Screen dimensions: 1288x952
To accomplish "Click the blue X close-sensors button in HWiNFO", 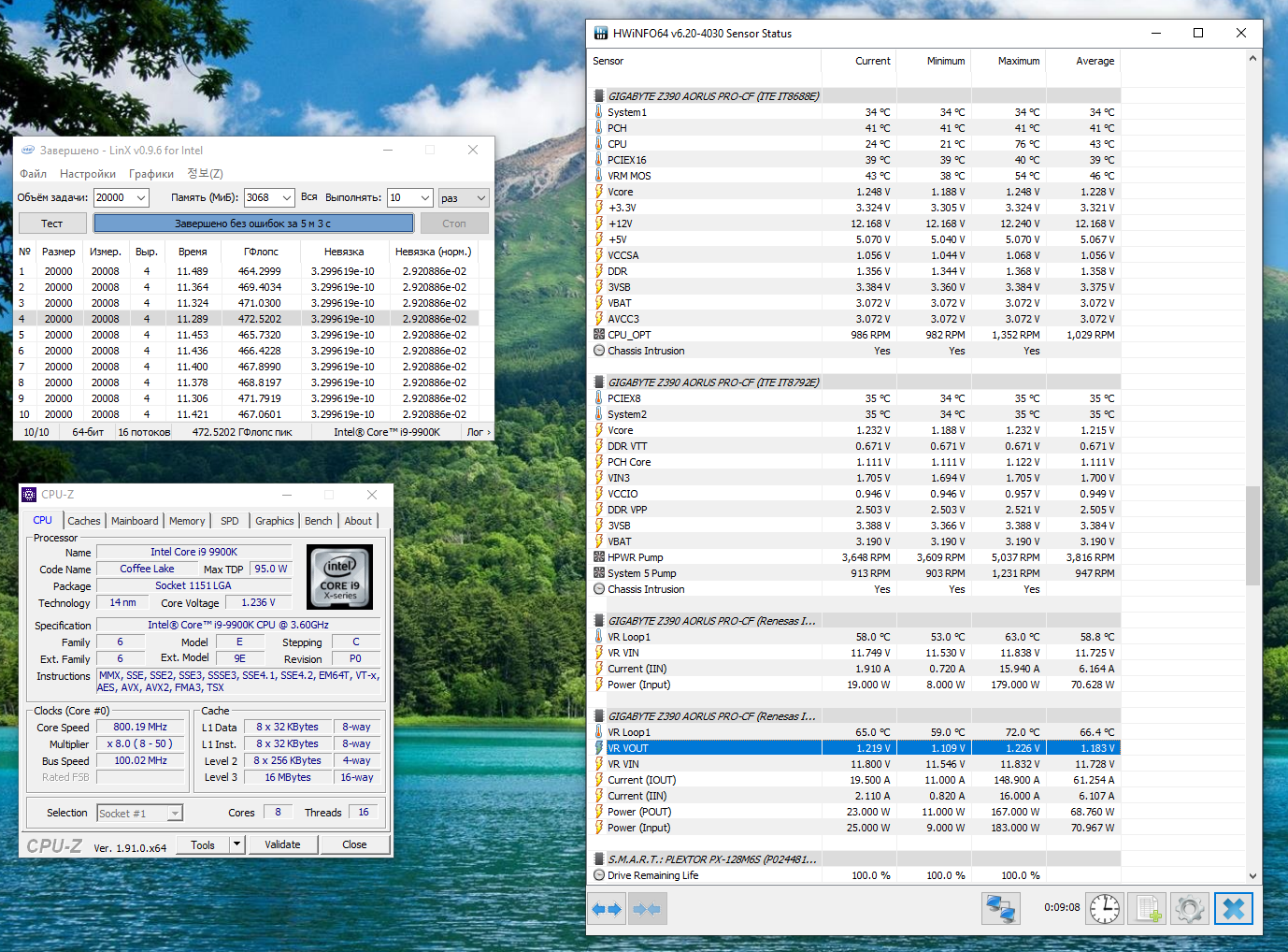I will tap(1234, 909).
